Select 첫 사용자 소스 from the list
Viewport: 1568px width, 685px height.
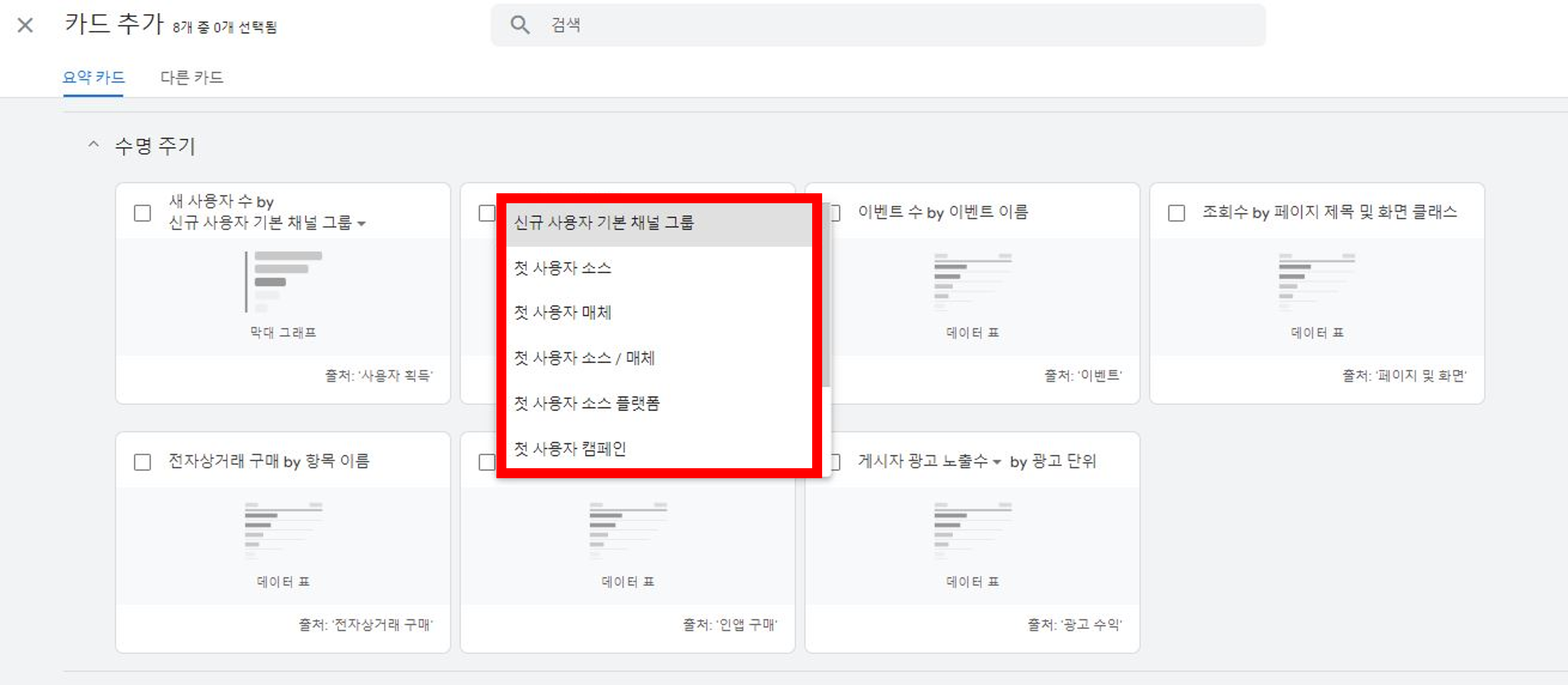[x=562, y=268]
